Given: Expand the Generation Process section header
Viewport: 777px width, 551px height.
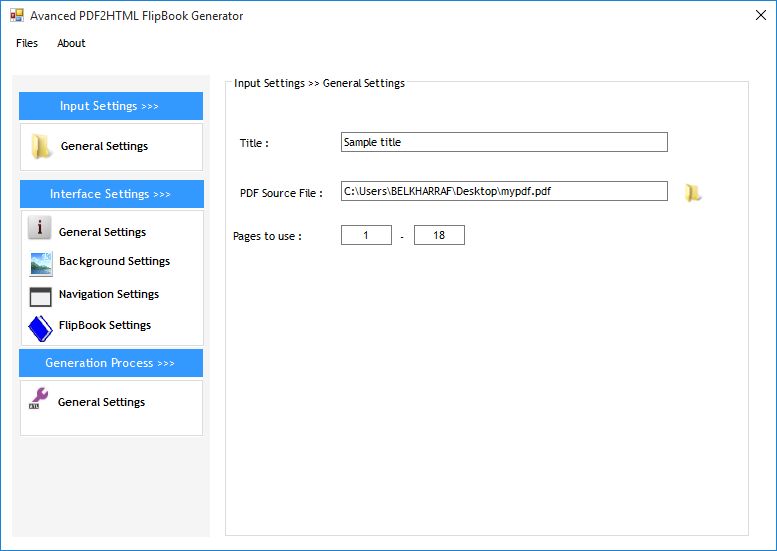Looking at the screenshot, I should coord(111,363).
